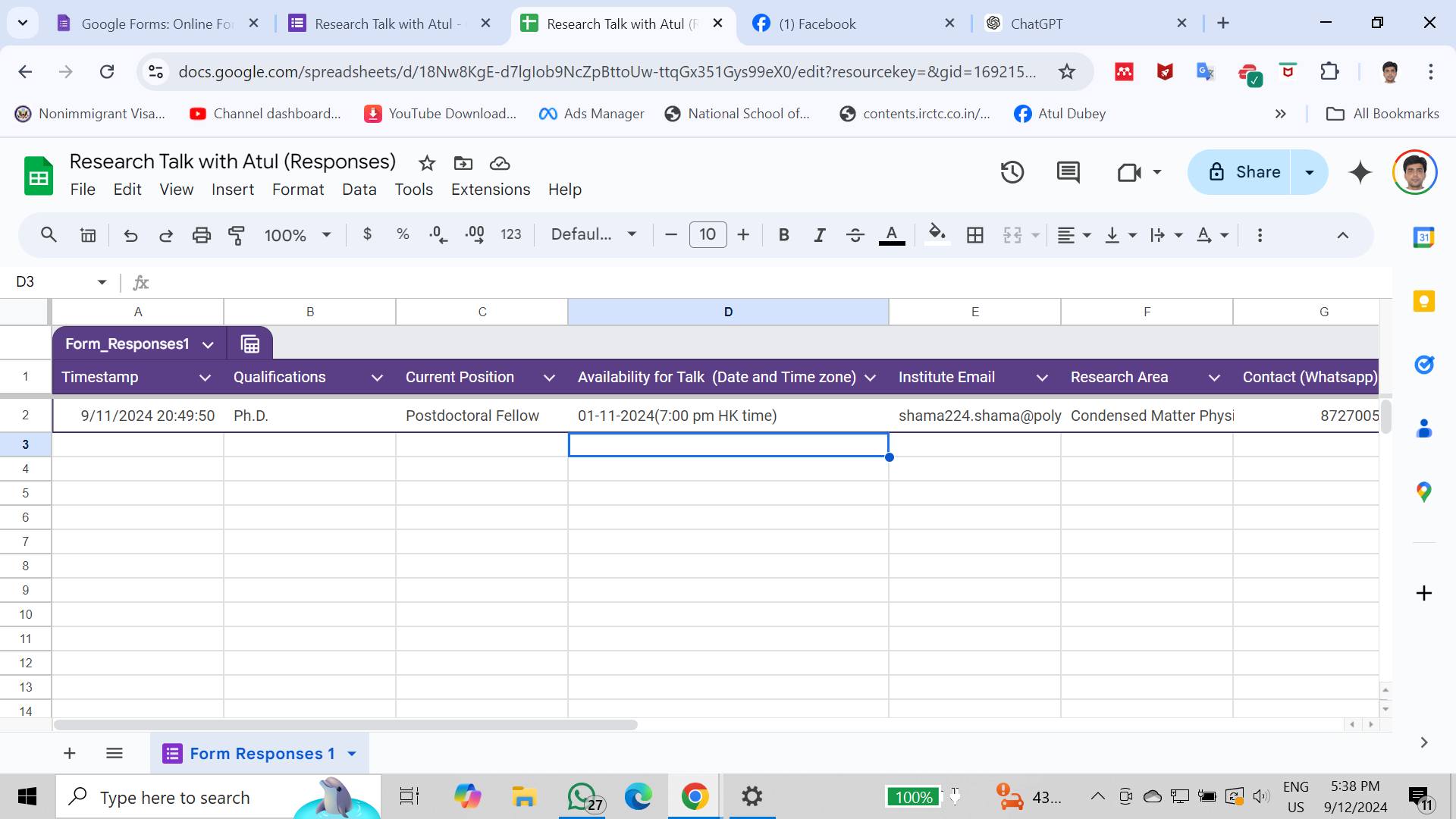
Task: Open the Insert menu
Action: (233, 190)
